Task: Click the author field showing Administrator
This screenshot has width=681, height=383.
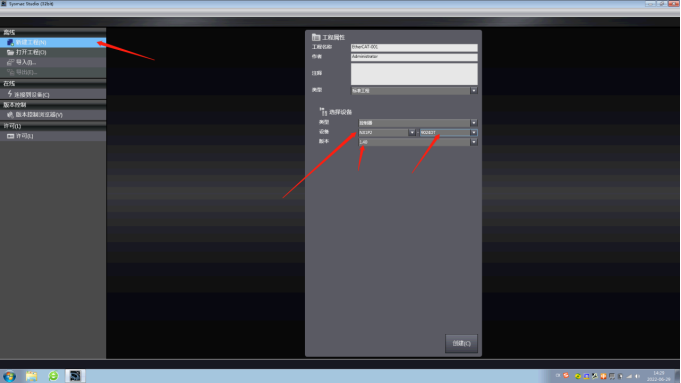Action: point(414,57)
